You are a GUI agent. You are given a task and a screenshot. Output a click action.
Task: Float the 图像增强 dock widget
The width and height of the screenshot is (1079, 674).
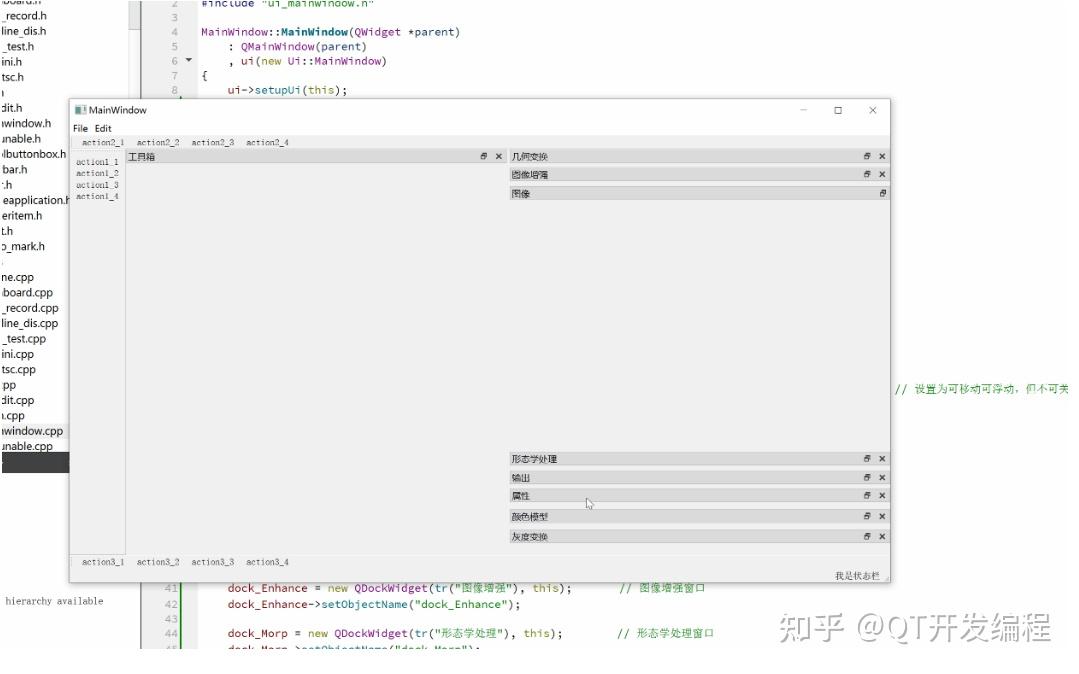pyautogui.click(x=865, y=174)
